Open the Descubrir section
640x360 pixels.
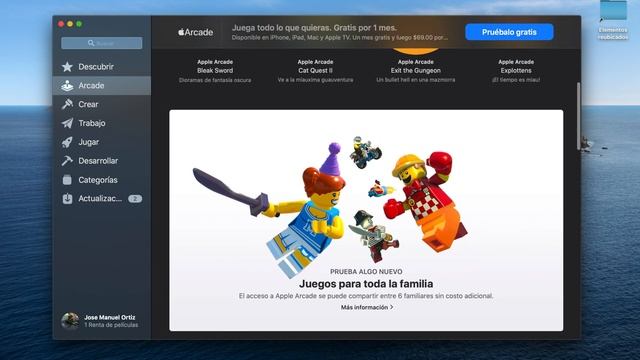[102, 67]
